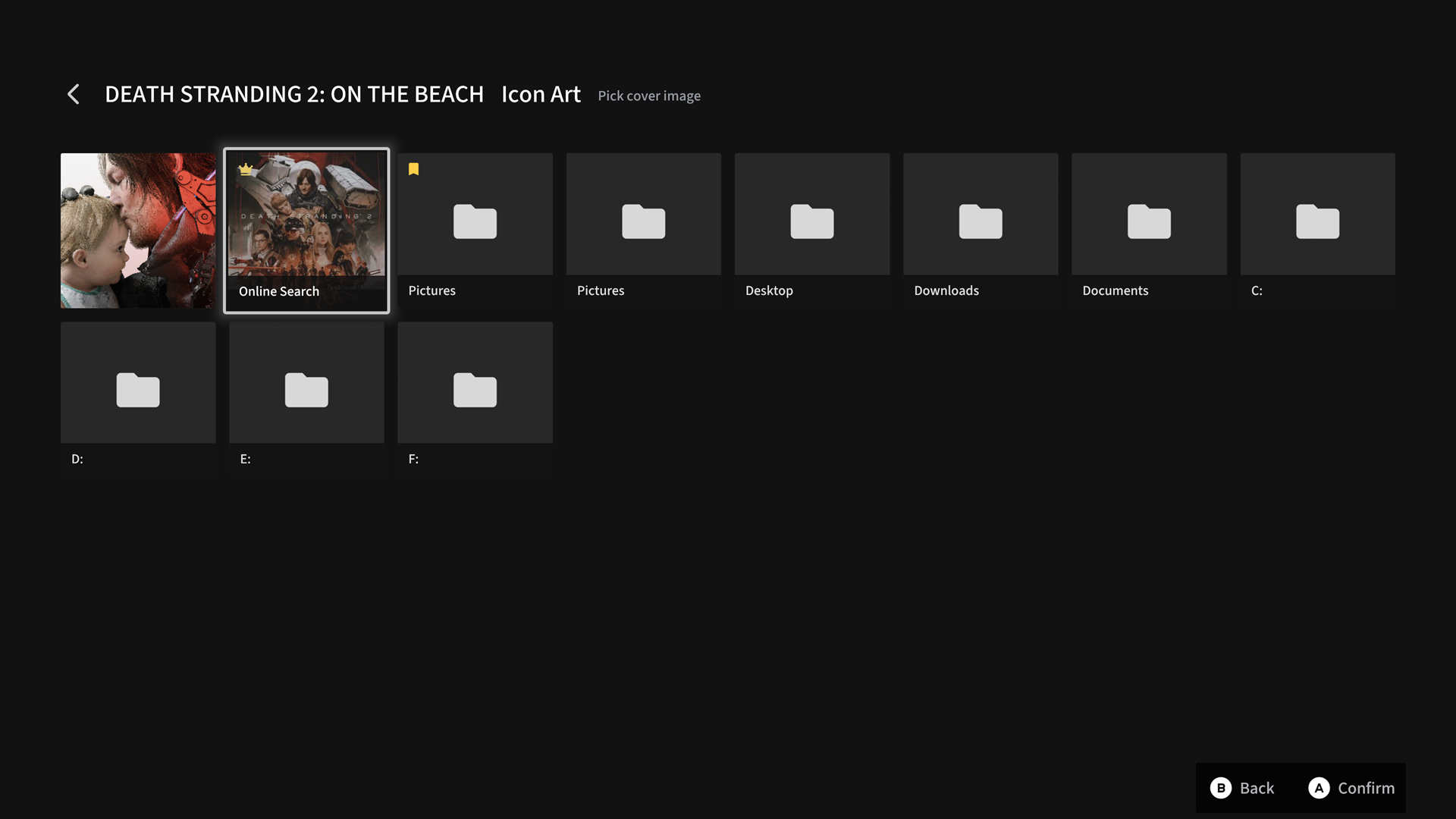Browse the D: drive folder

138,399
